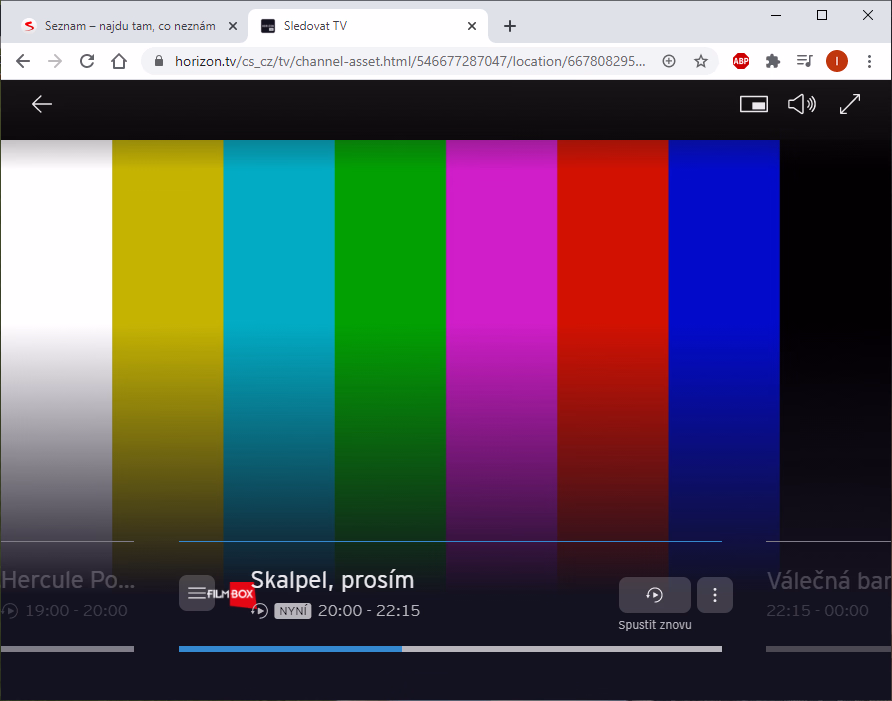Open a new browser tab
The height and width of the screenshot is (701, 892).
click(510, 26)
